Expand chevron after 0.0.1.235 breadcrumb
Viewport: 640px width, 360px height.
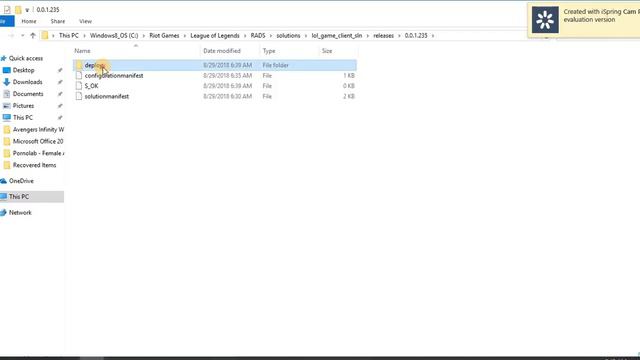(433, 36)
